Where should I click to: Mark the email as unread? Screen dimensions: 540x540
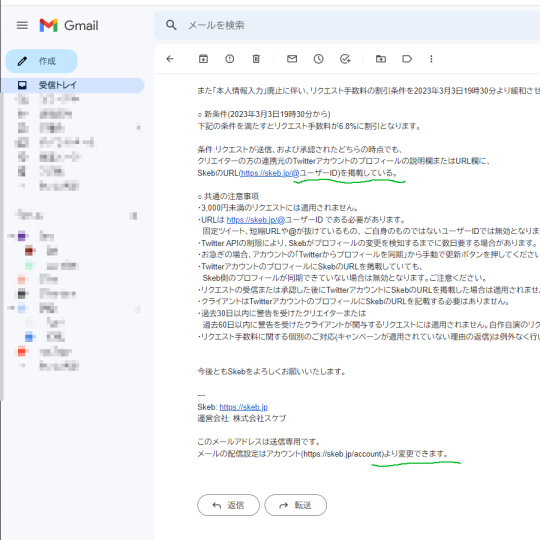coord(292,59)
